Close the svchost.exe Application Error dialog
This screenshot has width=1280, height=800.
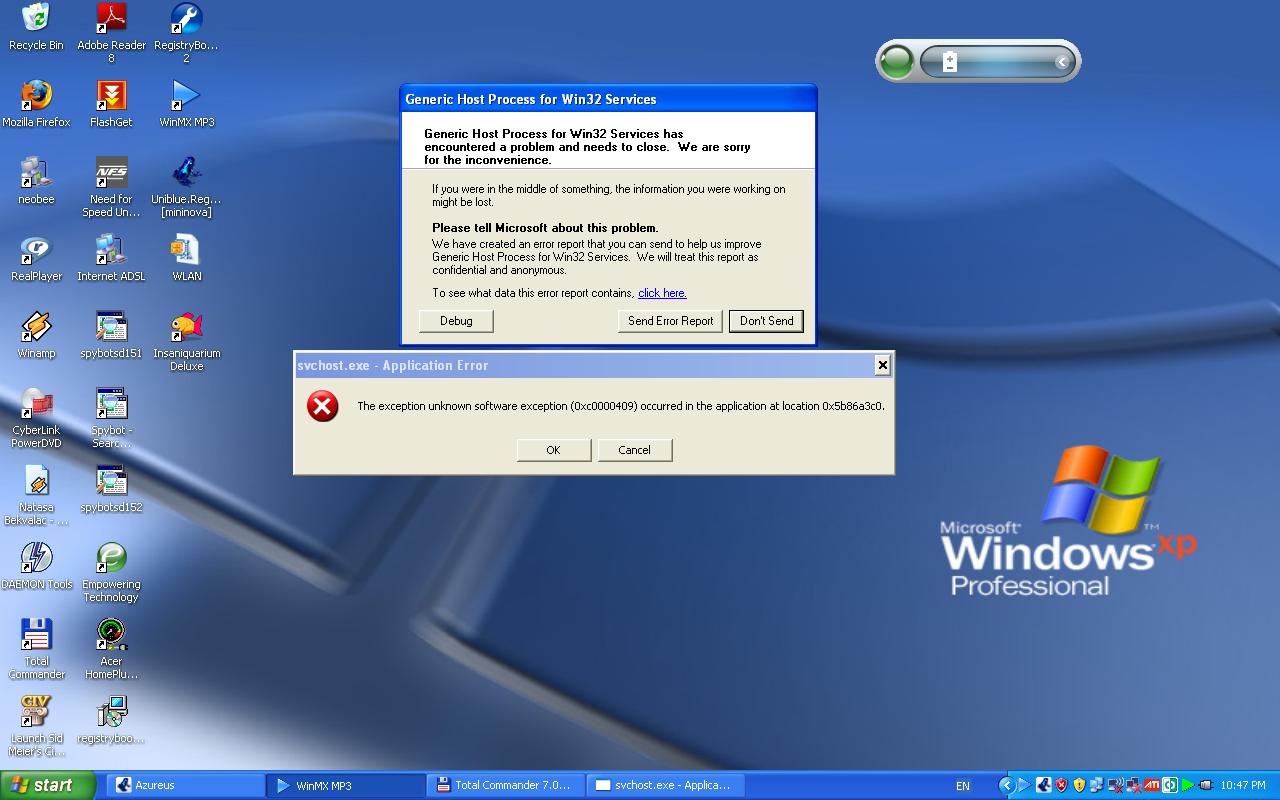(x=882, y=365)
